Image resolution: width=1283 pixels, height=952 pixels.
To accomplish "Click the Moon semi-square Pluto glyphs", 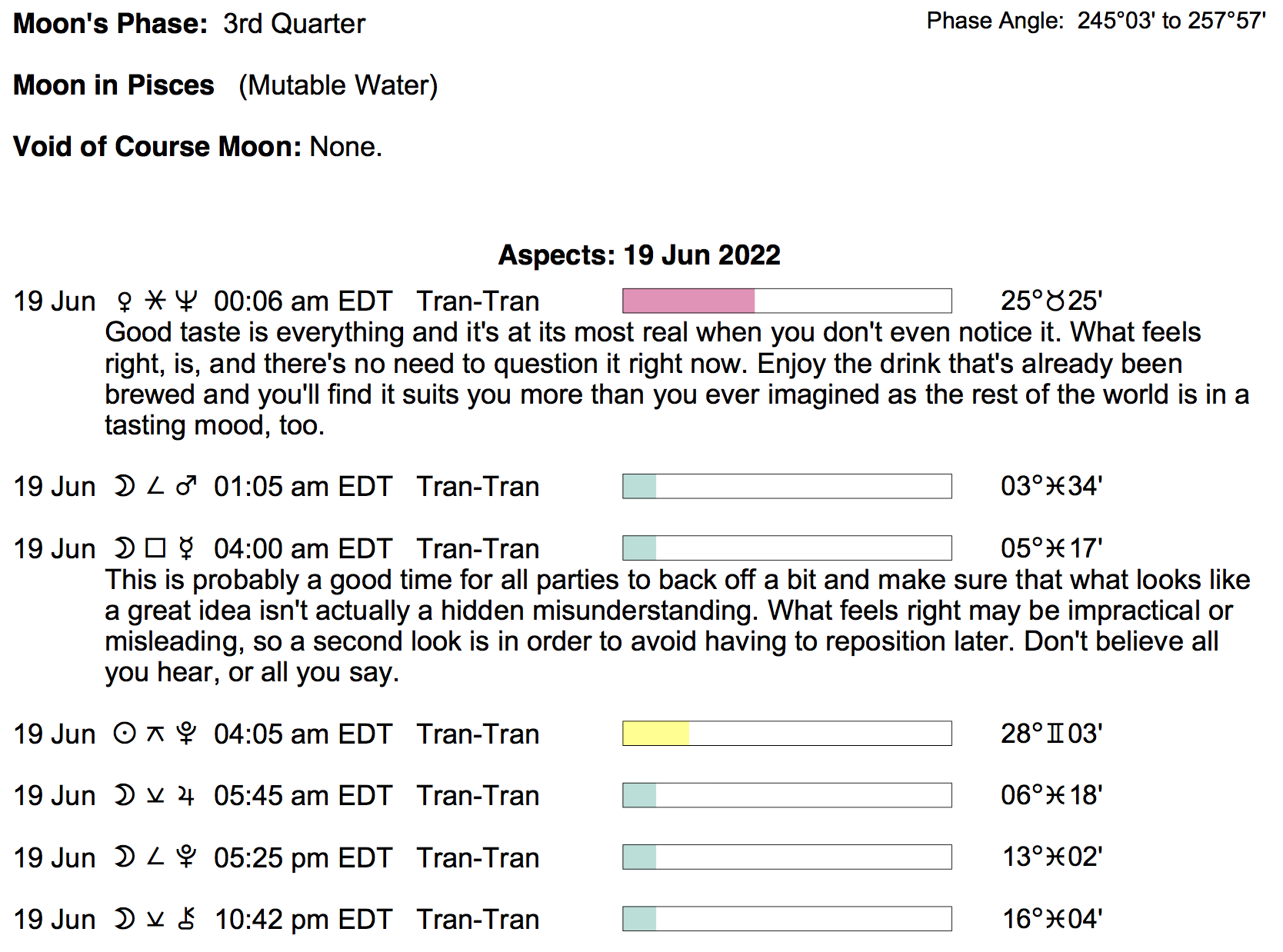I will pos(155,857).
